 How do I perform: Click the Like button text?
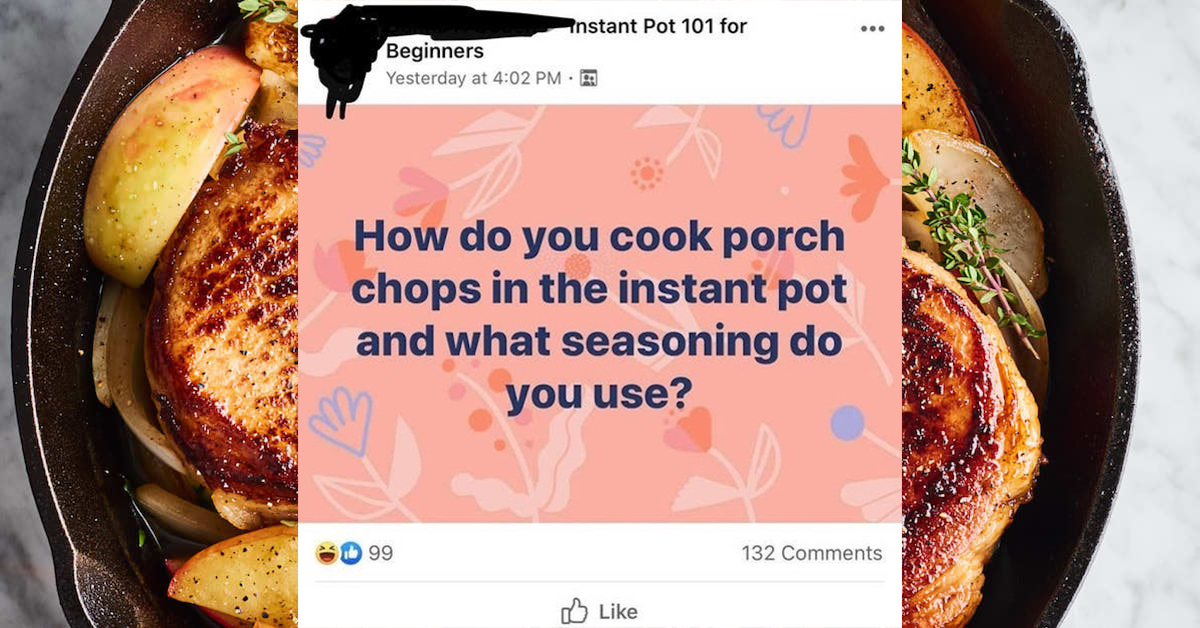(x=618, y=611)
